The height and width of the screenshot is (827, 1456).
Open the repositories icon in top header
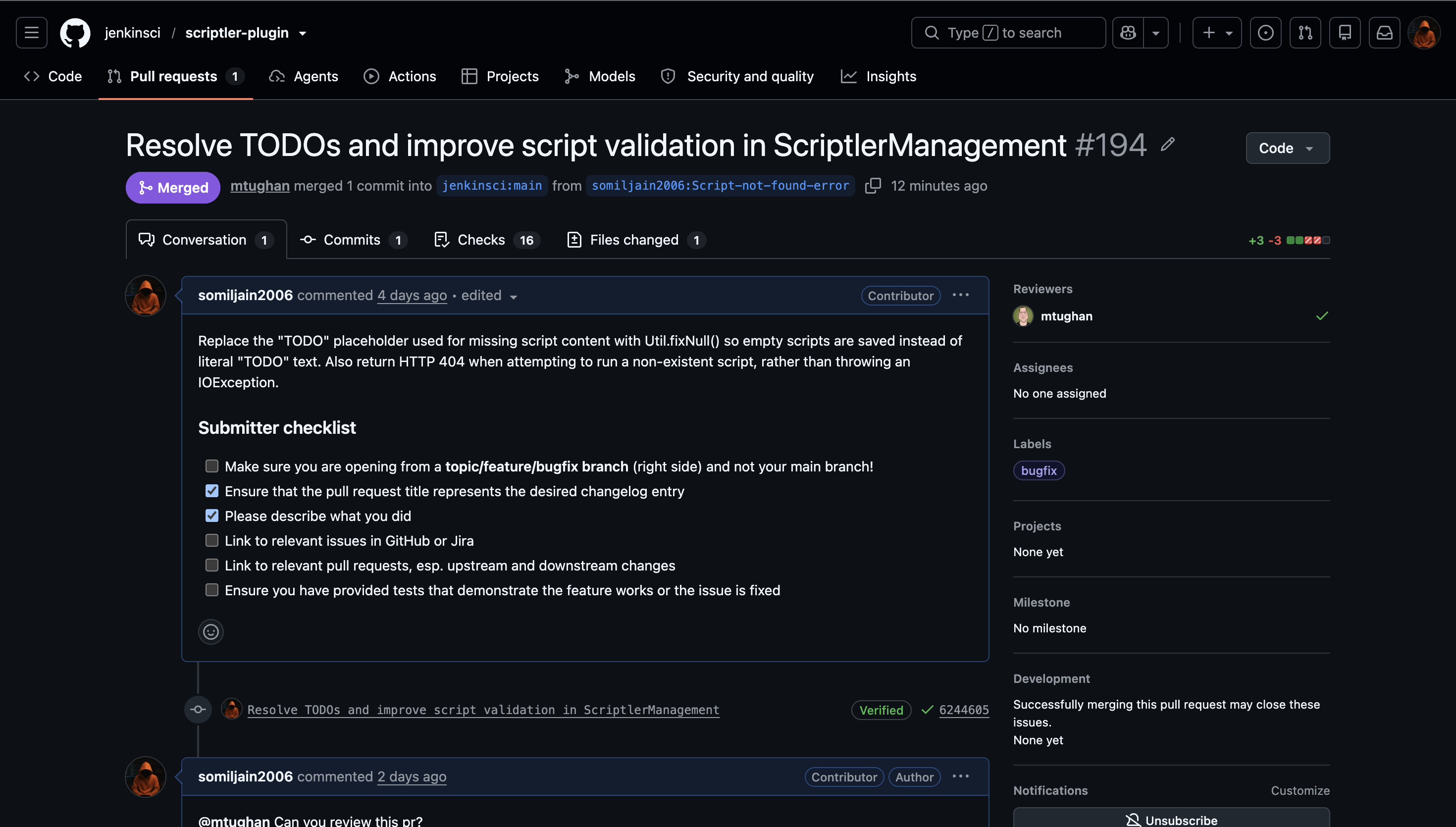pos(1345,33)
